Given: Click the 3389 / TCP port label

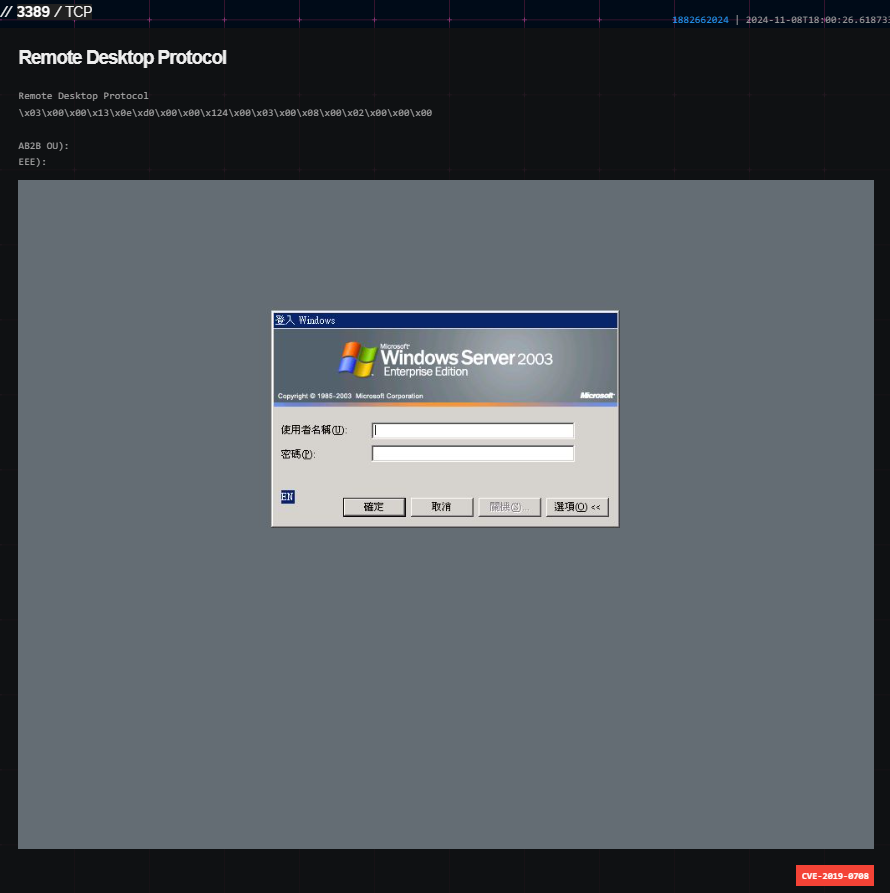Looking at the screenshot, I should tap(54, 11).
